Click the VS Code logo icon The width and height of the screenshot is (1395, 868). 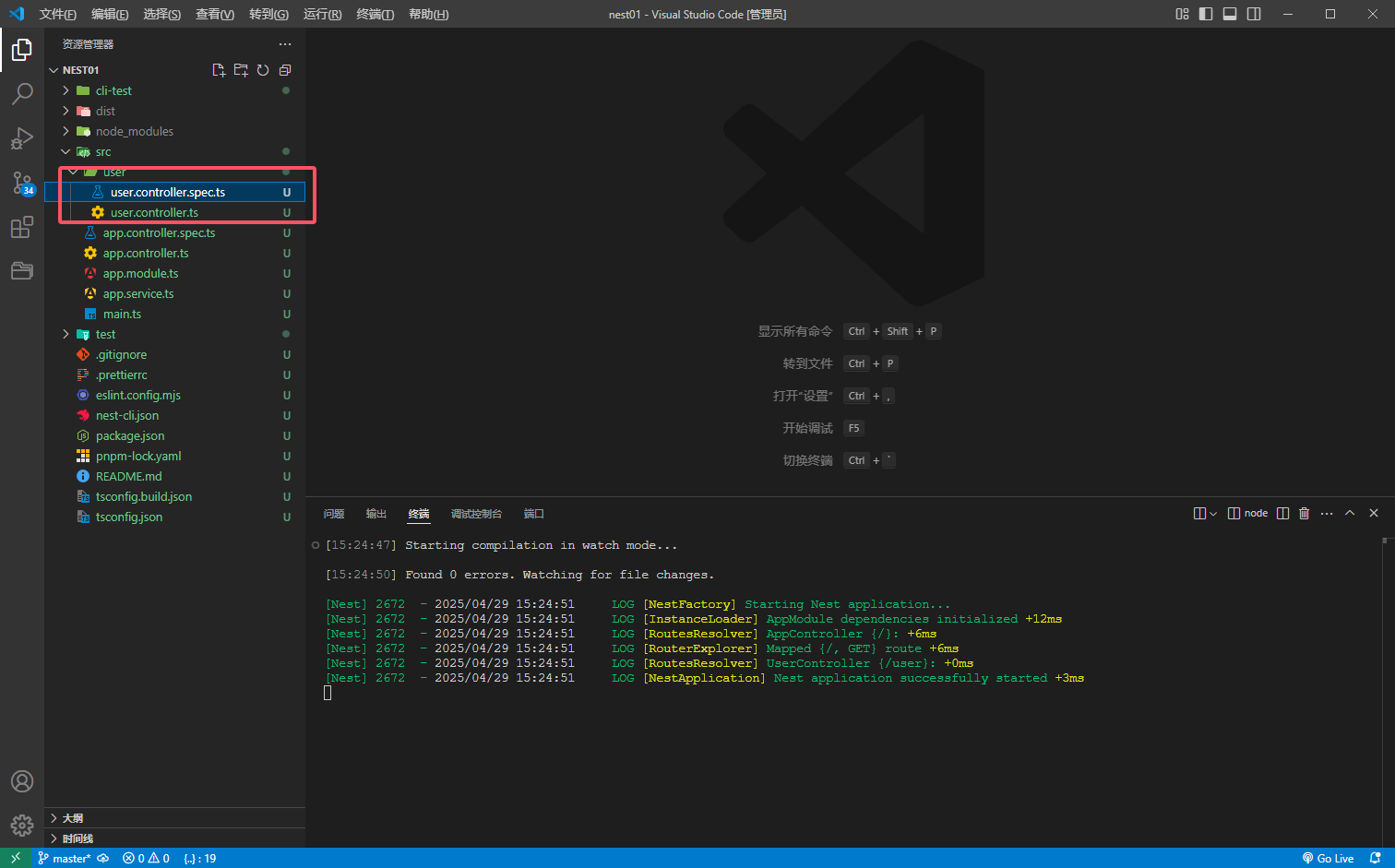(x=16, y=14)
